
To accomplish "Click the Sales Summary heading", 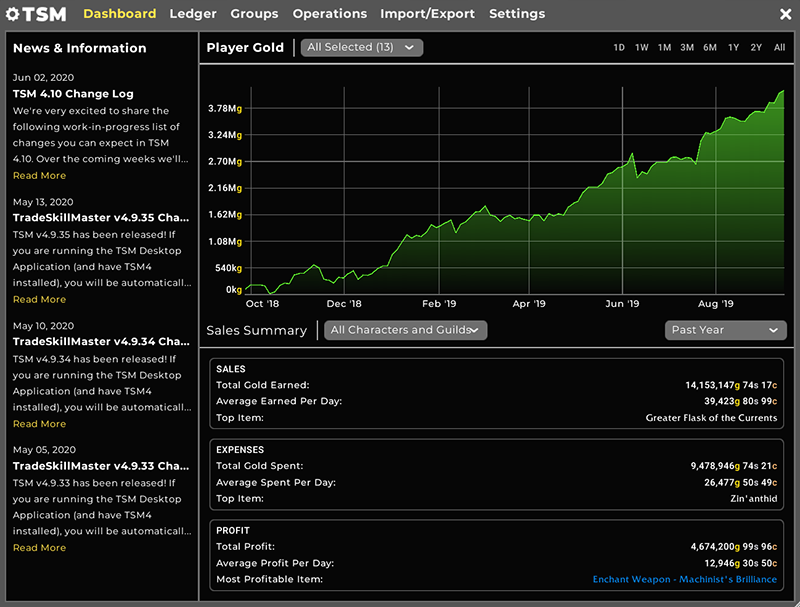I will pos(257,331).
